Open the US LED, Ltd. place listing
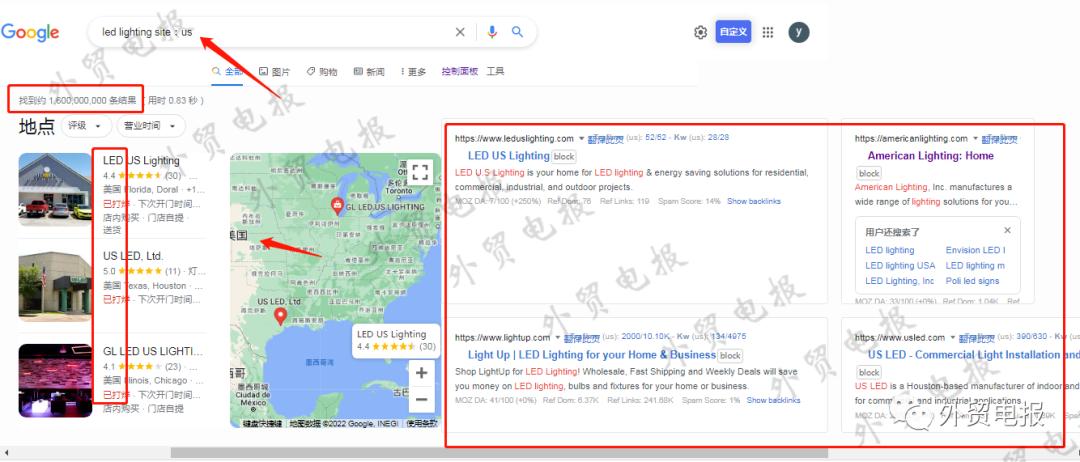This screenshot has width=1080, height=462. (x=133, y=256)
